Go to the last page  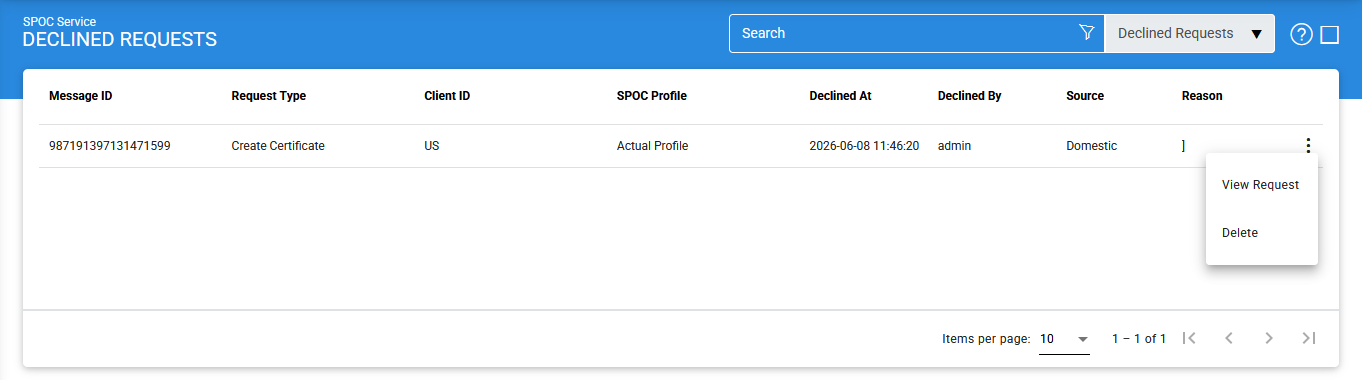coord(1309,338)
